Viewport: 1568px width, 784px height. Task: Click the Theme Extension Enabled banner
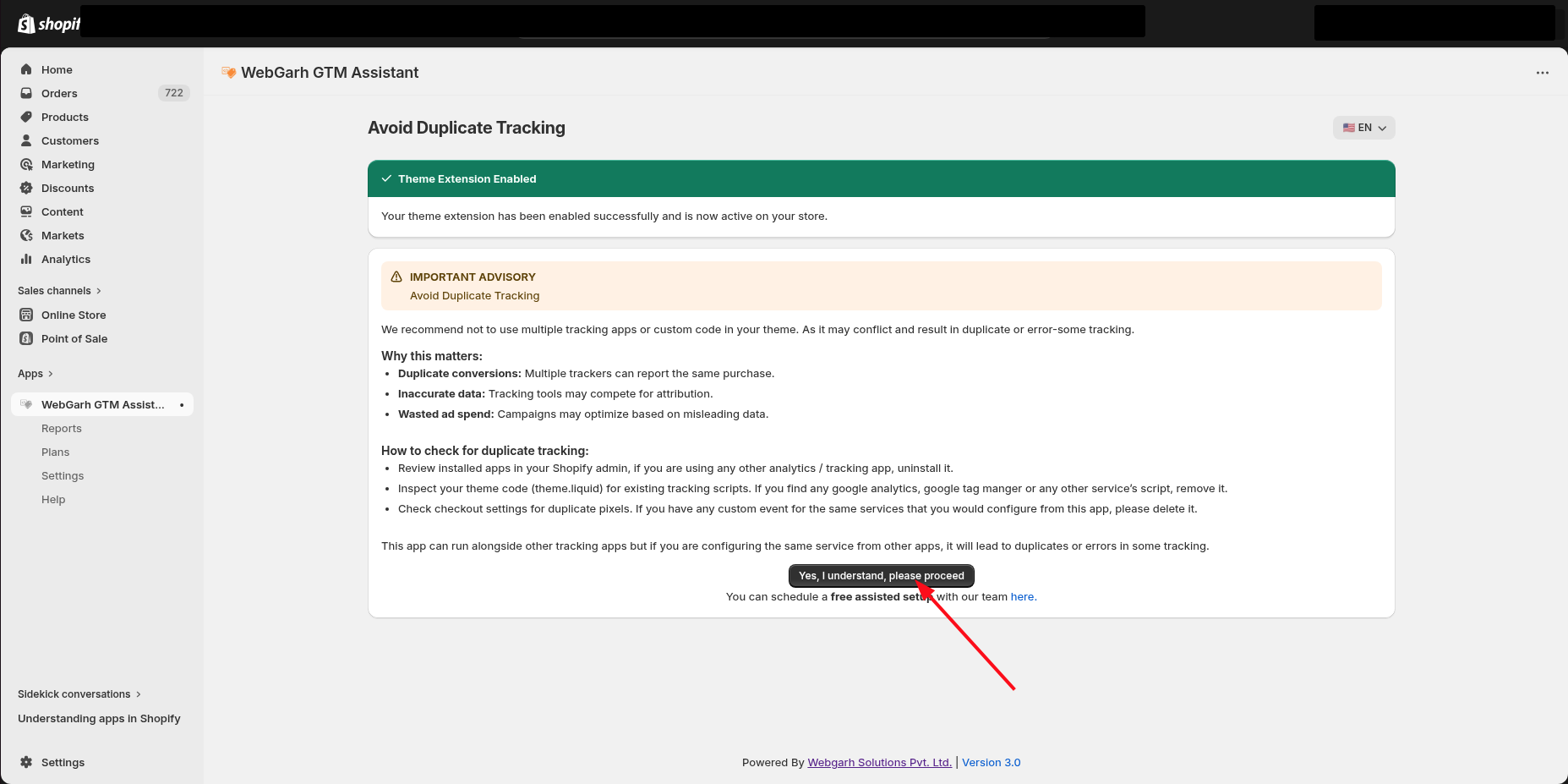pos(881,178)
